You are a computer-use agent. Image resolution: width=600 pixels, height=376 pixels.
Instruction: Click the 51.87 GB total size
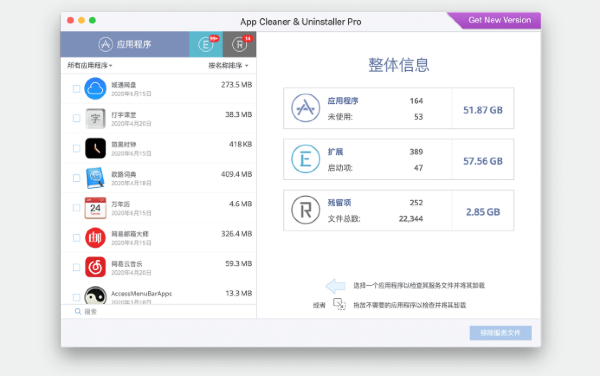483,110
